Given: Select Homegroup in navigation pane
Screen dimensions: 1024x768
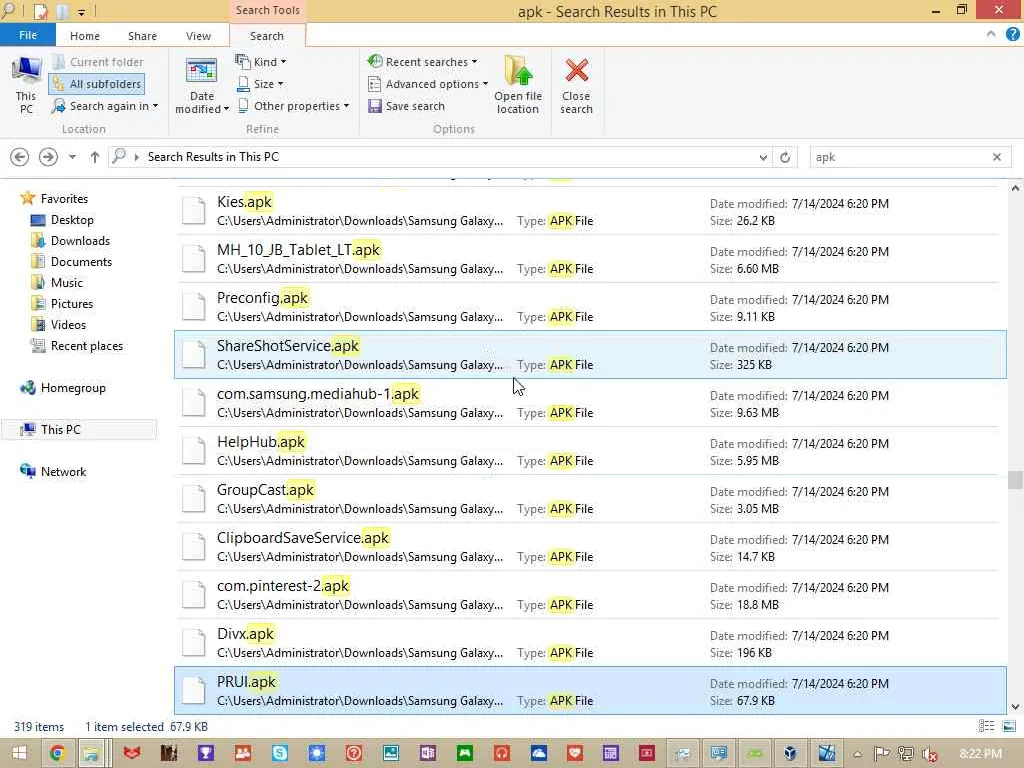Looking at the screenshot, I should (63, 388).
